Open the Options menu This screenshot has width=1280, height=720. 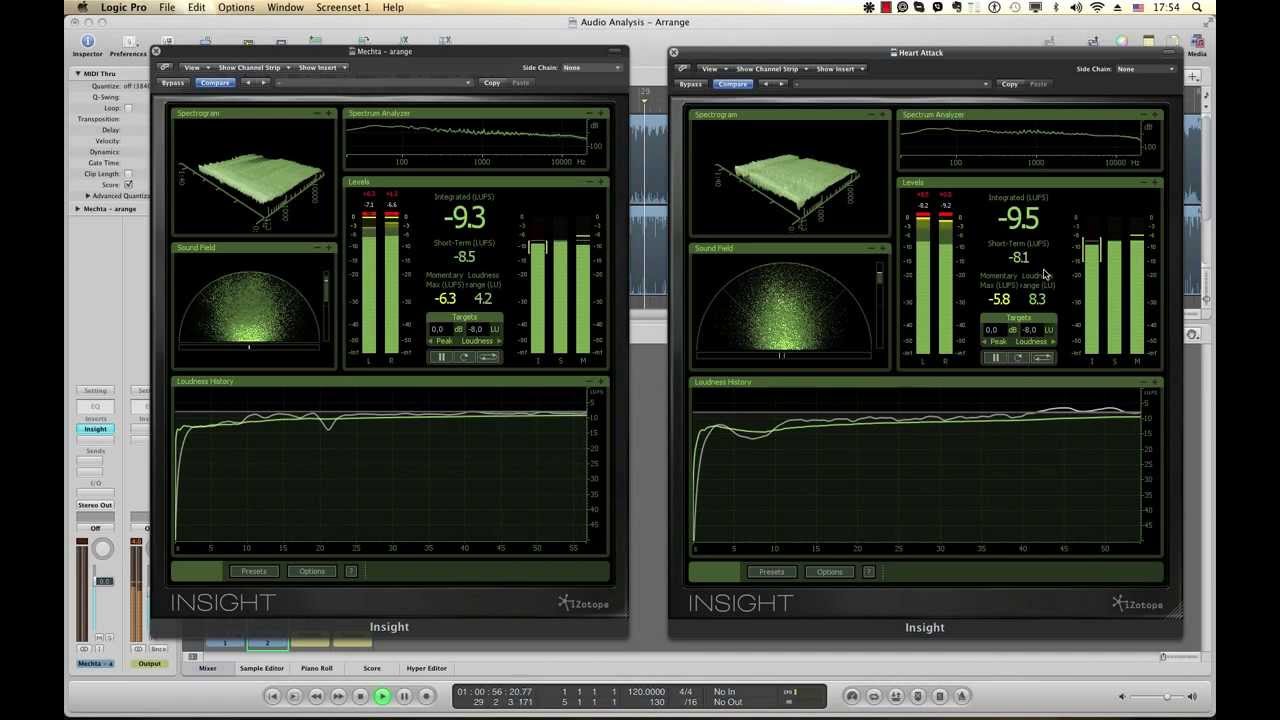click(x=236, y=7)
